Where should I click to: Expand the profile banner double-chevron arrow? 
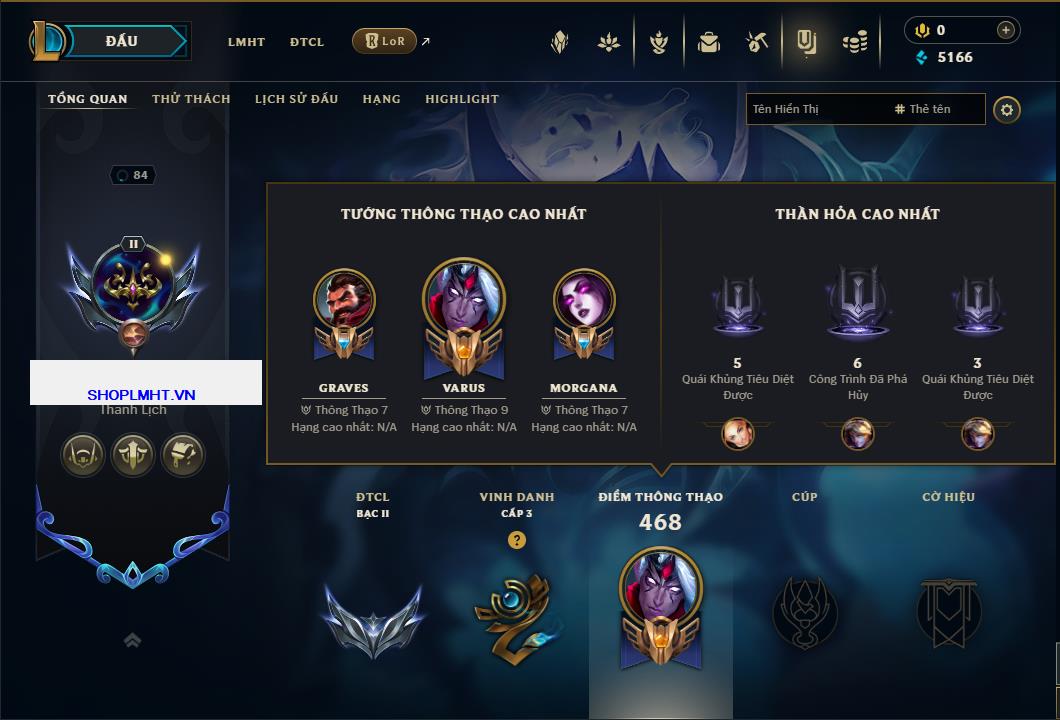pos(132,640)
